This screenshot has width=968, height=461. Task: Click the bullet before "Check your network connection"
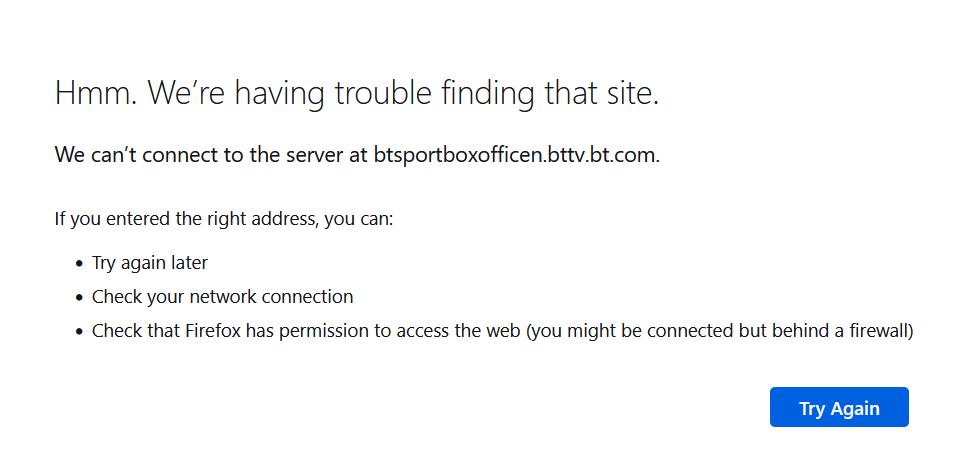[79, 298]
